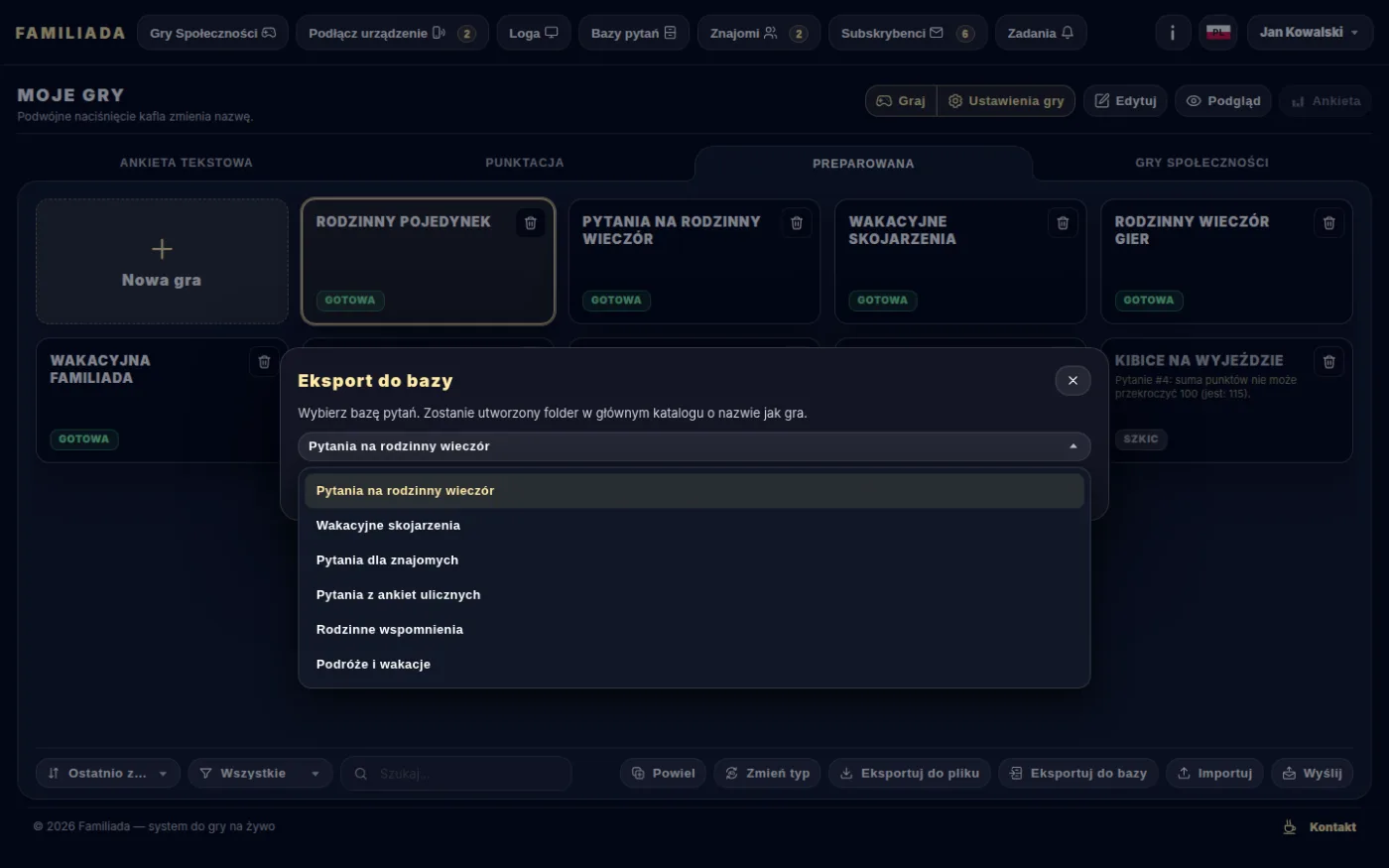Click the Graj button
Screen dimensions: 1389x868
901,101
